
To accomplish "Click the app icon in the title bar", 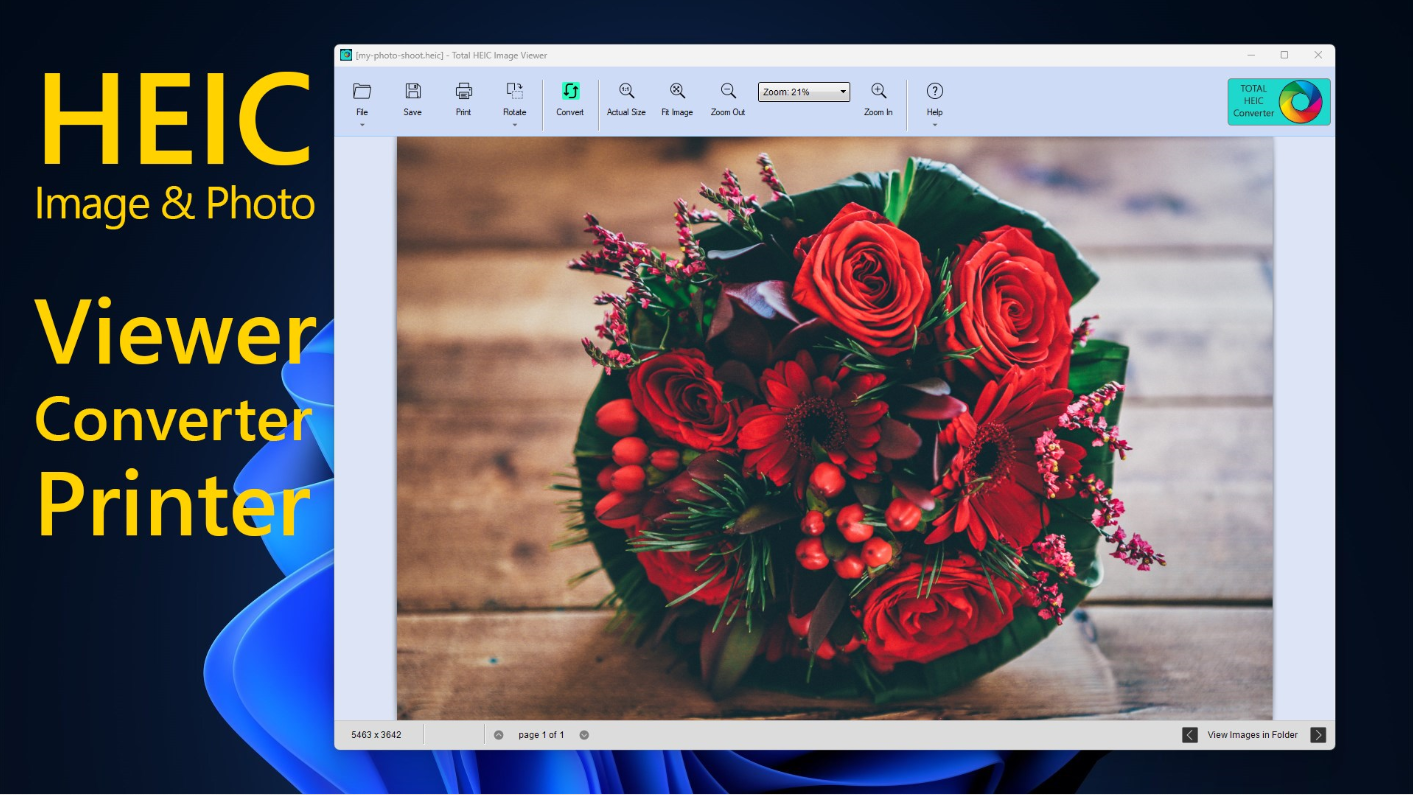I will point(346,55).
